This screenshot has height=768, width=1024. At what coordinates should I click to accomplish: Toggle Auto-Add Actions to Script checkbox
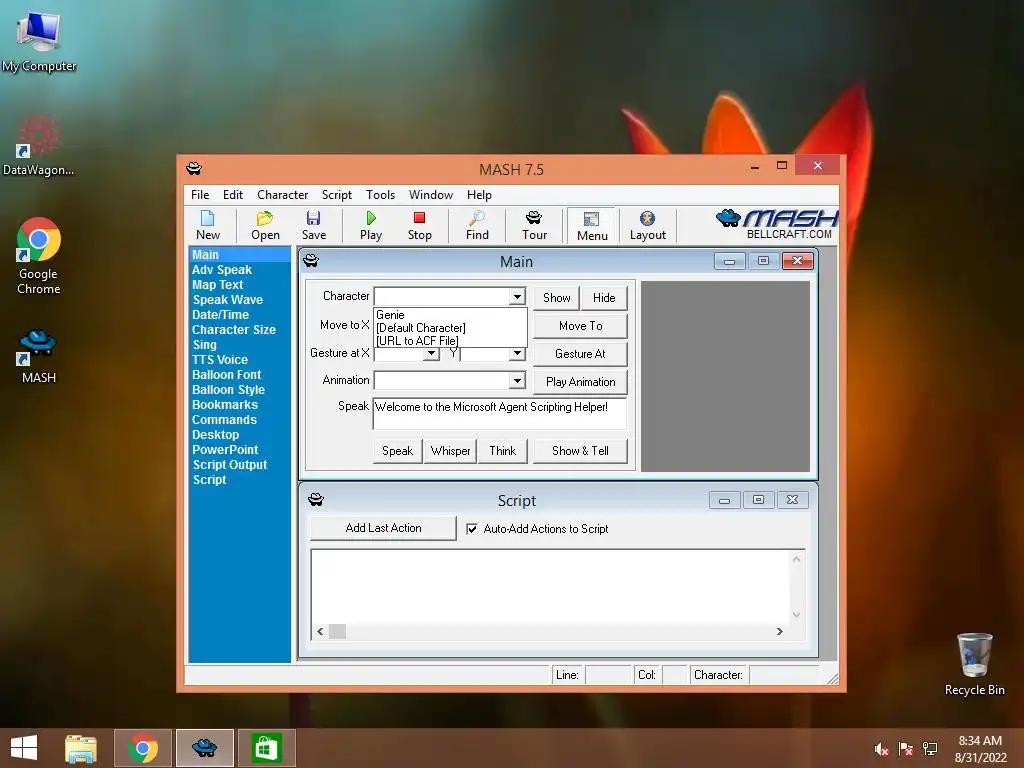(472, 529)
